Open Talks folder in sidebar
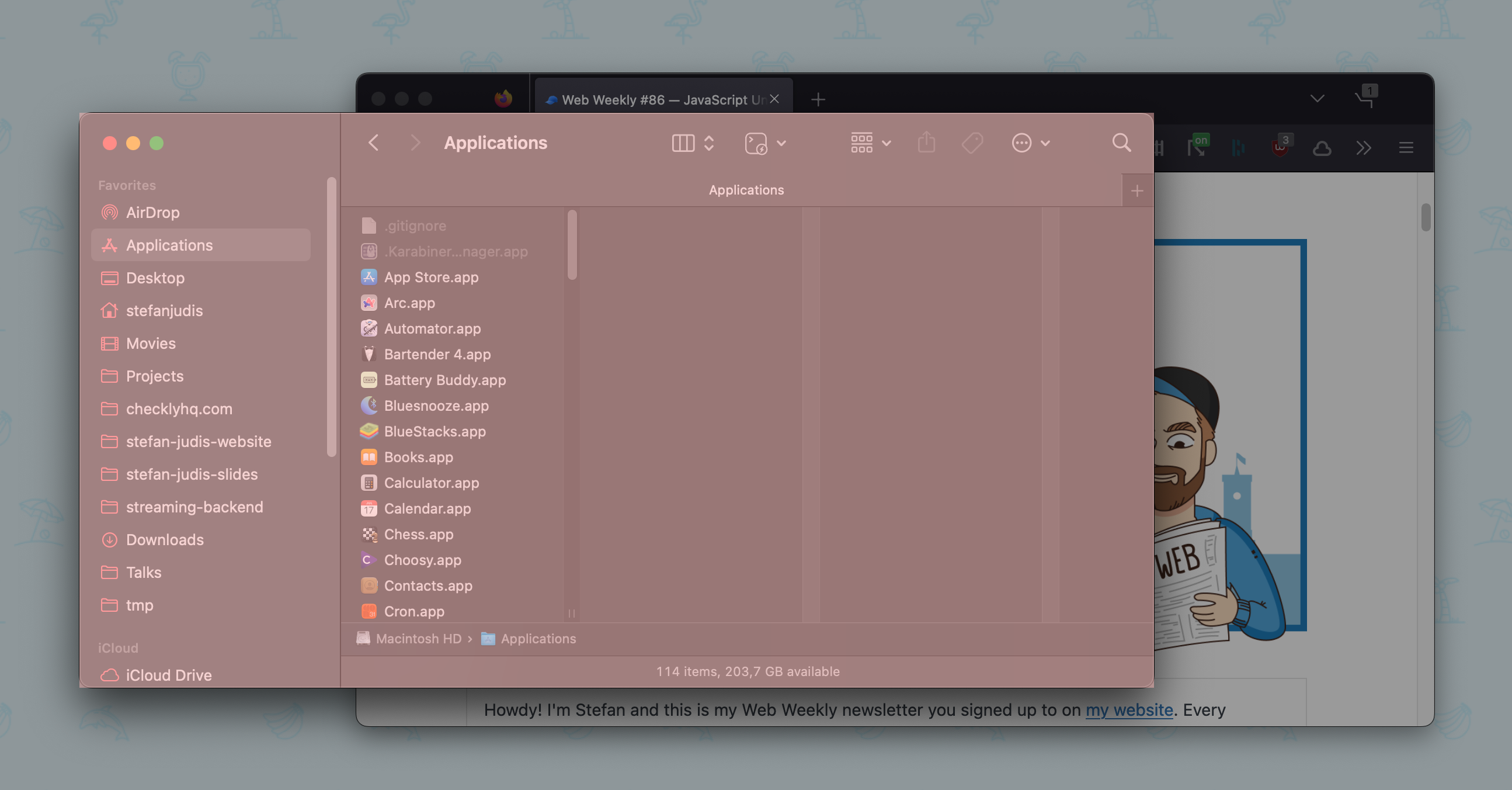This screenshot has width=1512, height=790. click(200, 572)
